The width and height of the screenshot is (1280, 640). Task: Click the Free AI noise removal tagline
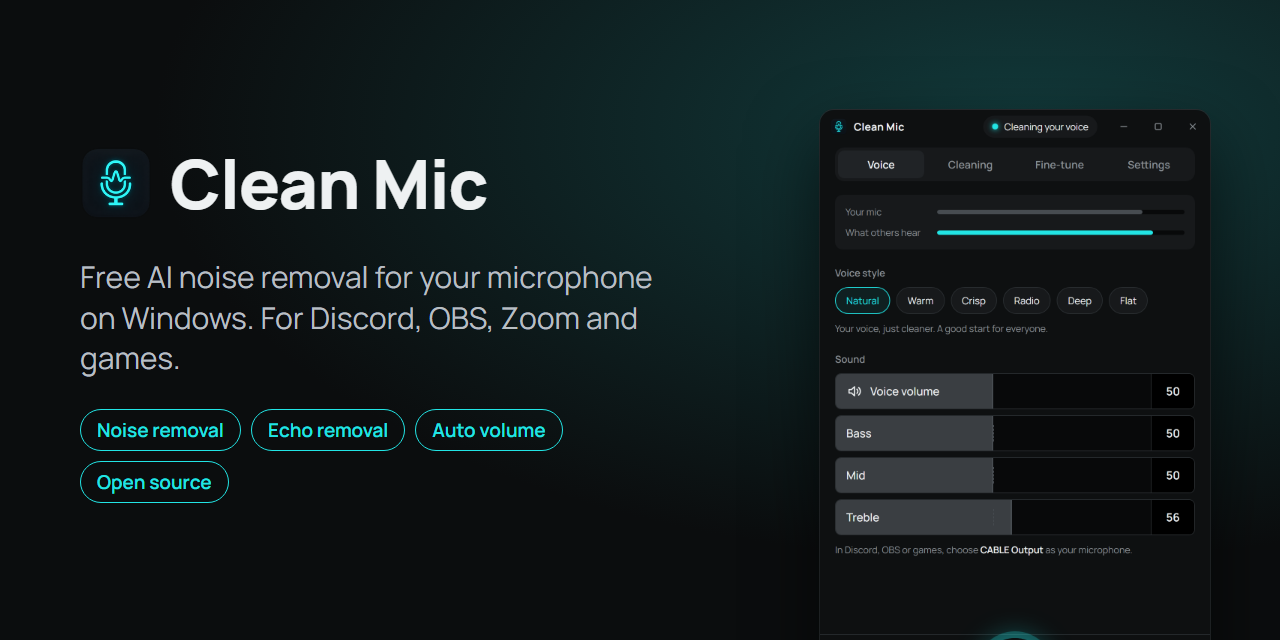pyautogui.click(x=366, y=318)
